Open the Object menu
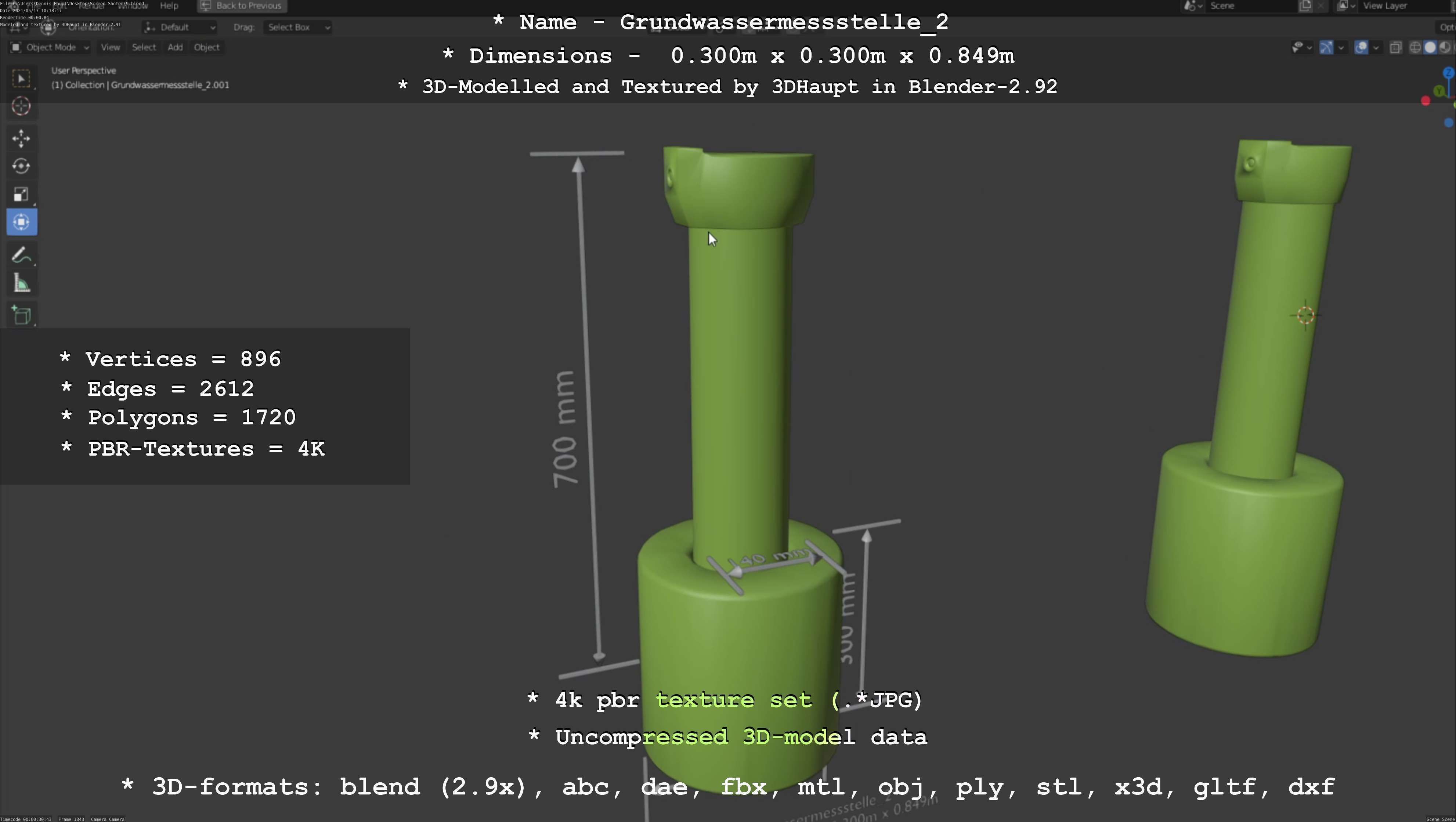The image size is (1456, 822). pyautogui.click(x=206, y=47)
